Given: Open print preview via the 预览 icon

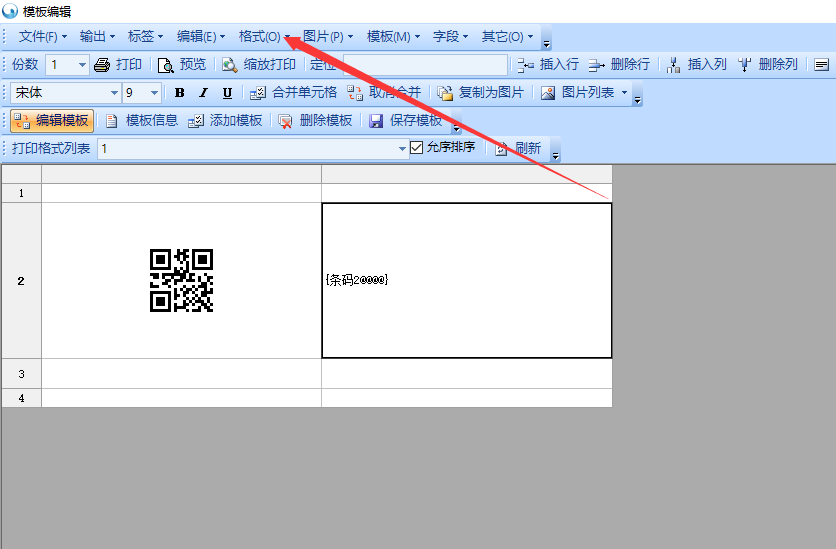Looking at the screenshot, I should click(x=166, y=65).
